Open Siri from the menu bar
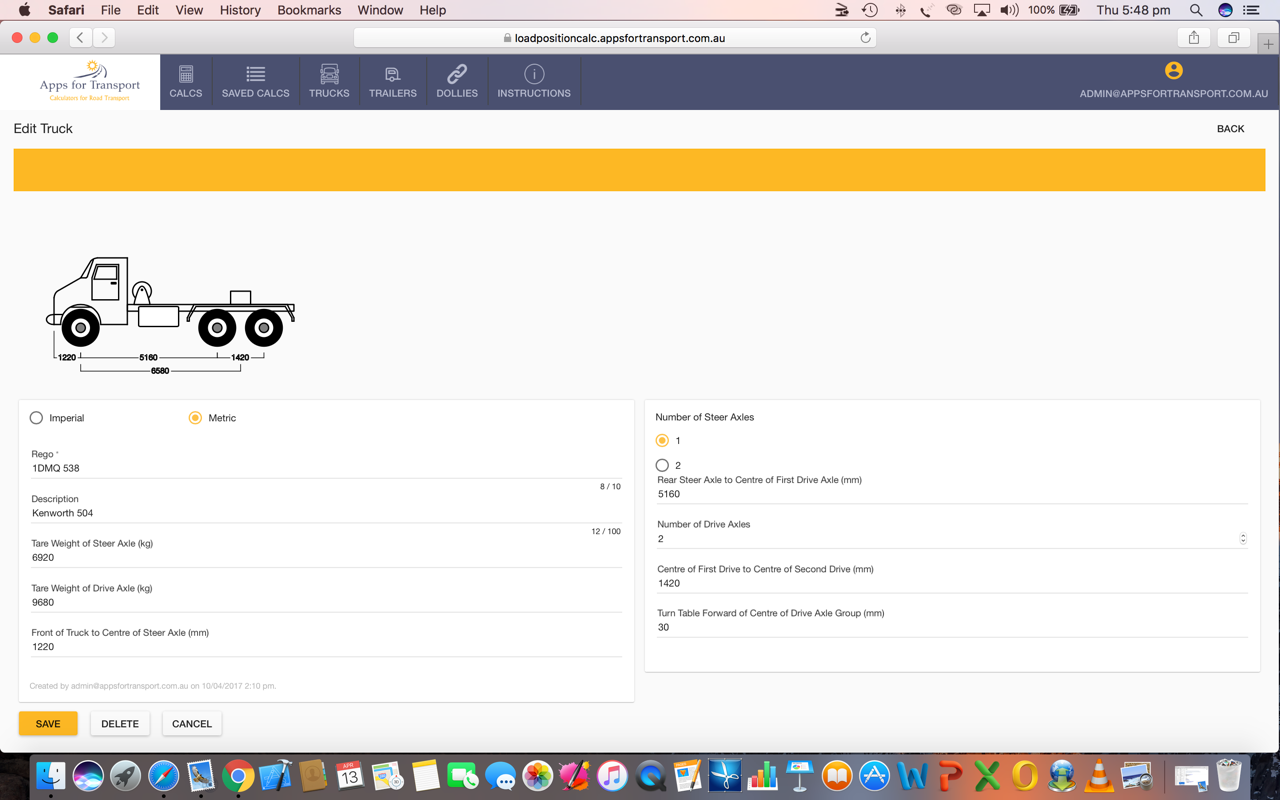 pyautogui.click(x=1225, y=10)
